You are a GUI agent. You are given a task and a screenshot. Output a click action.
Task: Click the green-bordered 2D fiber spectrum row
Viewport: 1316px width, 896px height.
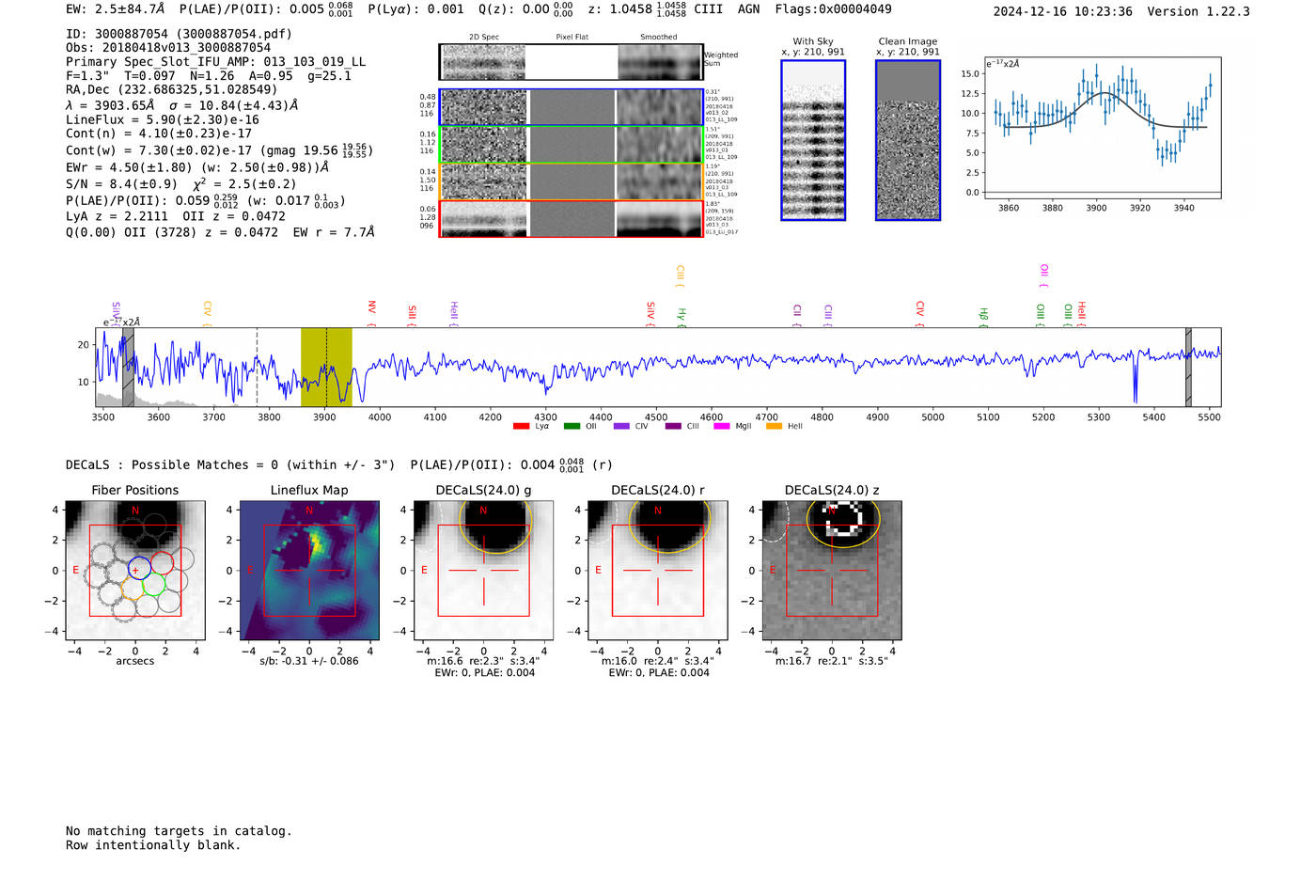[571, 145]
